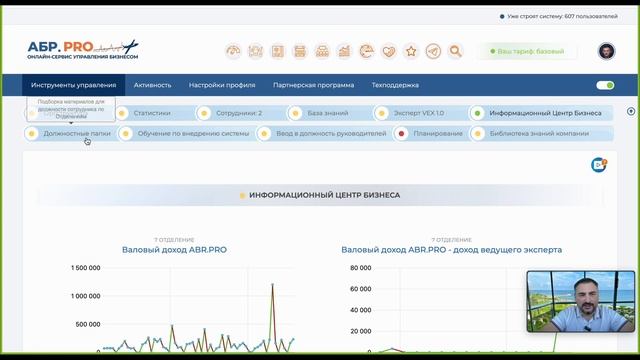Click the 60 000 axis label
Screen dimensions: 640x360
point(360,289)
